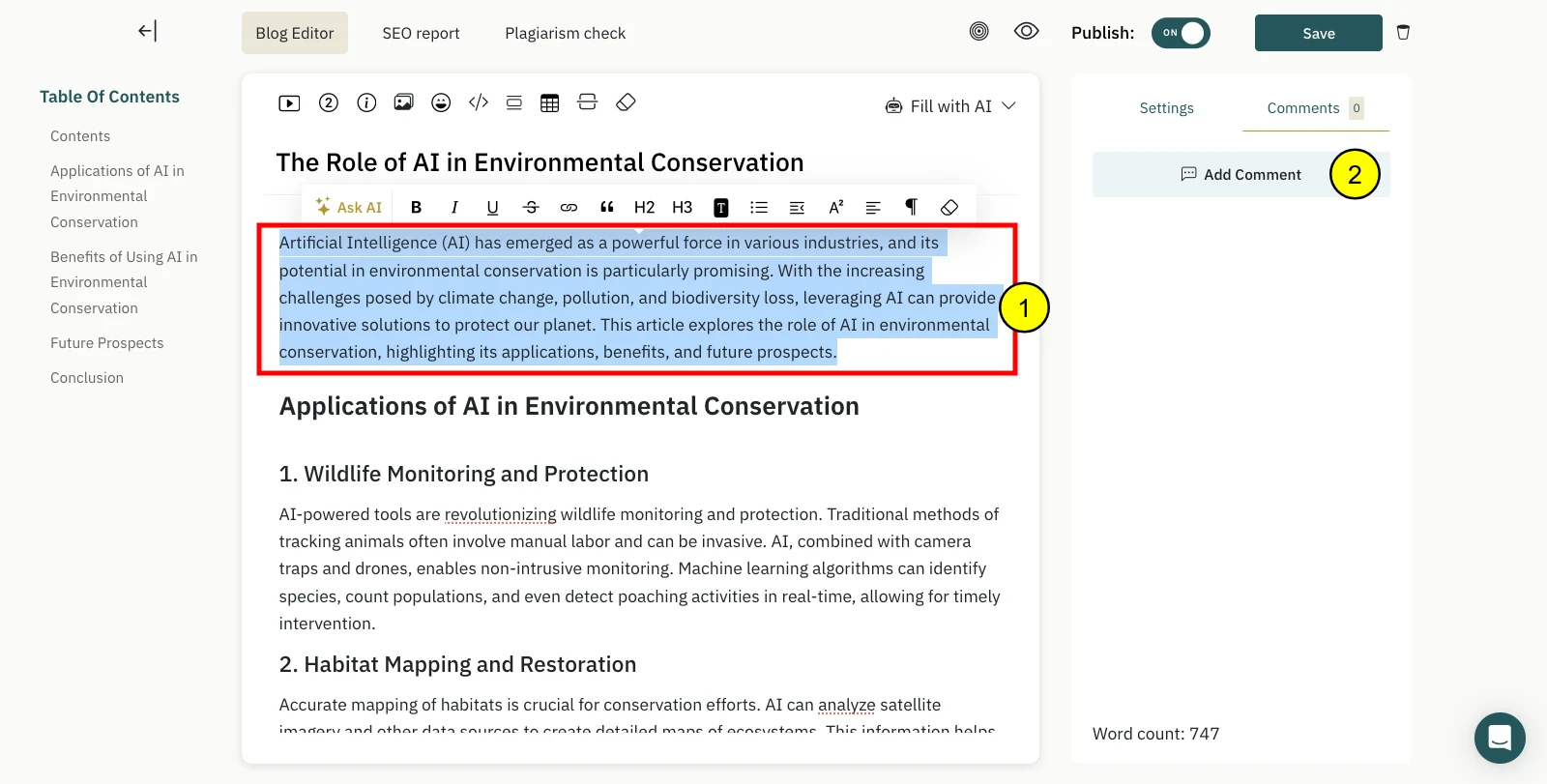This screenshot has width=1547, height=784.
Task: Go to Benefits of Using AI section link
Action: coord(124,282)
